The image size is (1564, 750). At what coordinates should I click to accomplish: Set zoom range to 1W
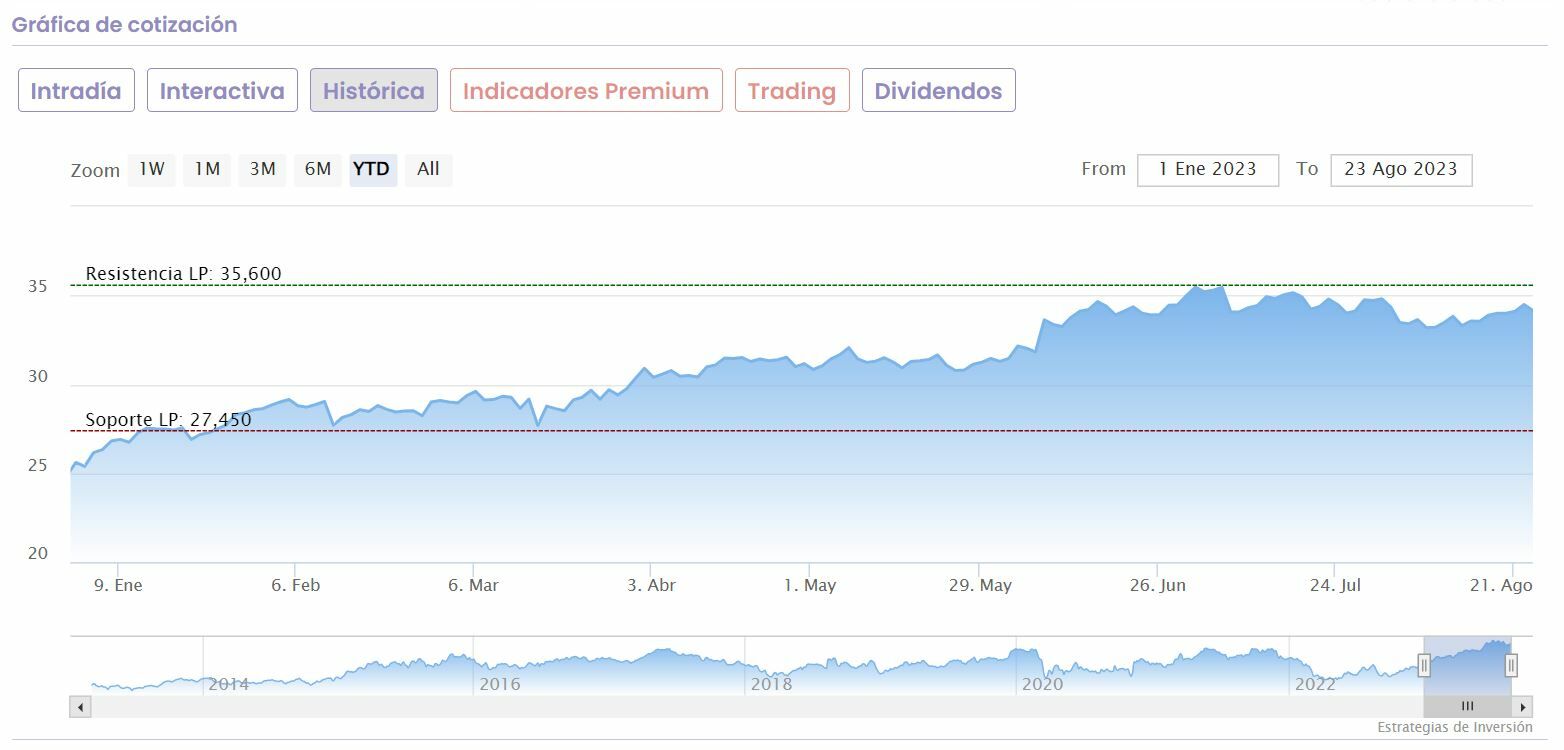pyautogui.click(x=152, y=169)
